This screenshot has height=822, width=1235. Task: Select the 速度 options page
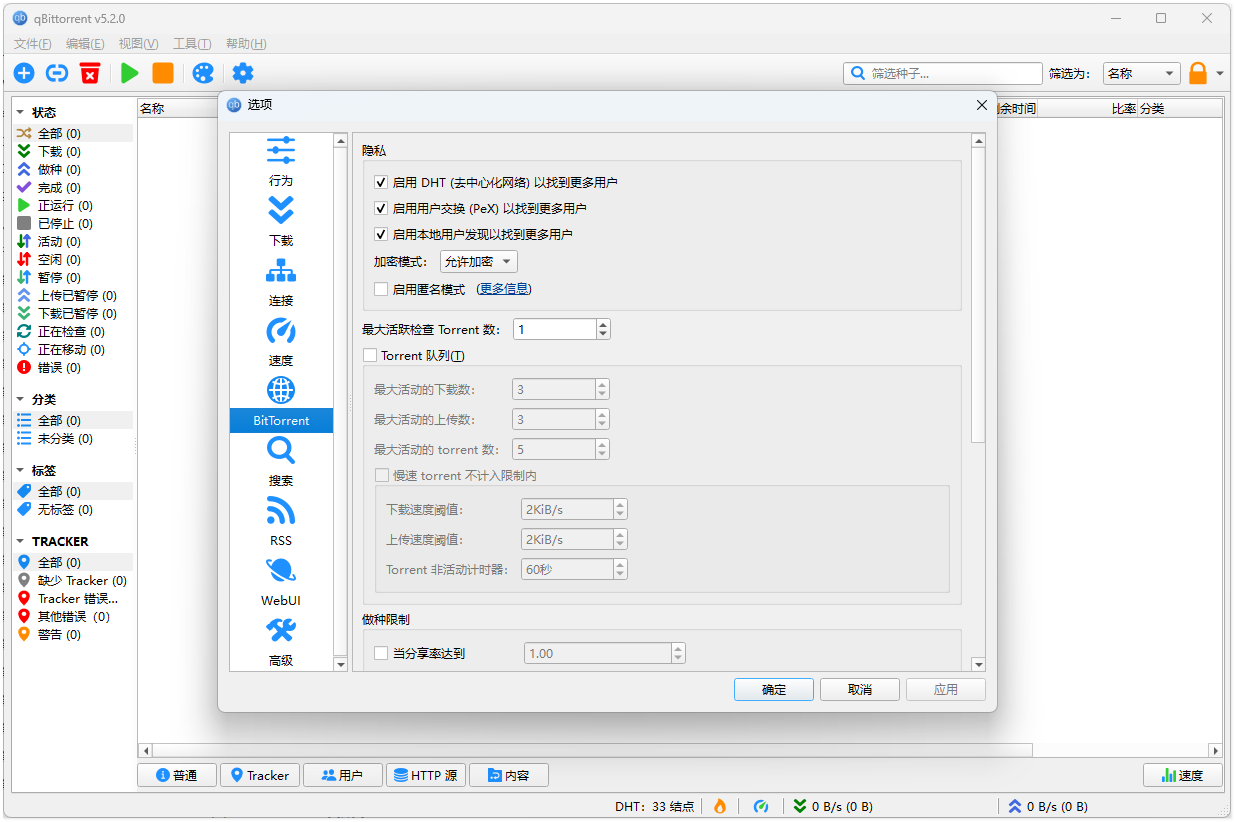click(281, 342)
